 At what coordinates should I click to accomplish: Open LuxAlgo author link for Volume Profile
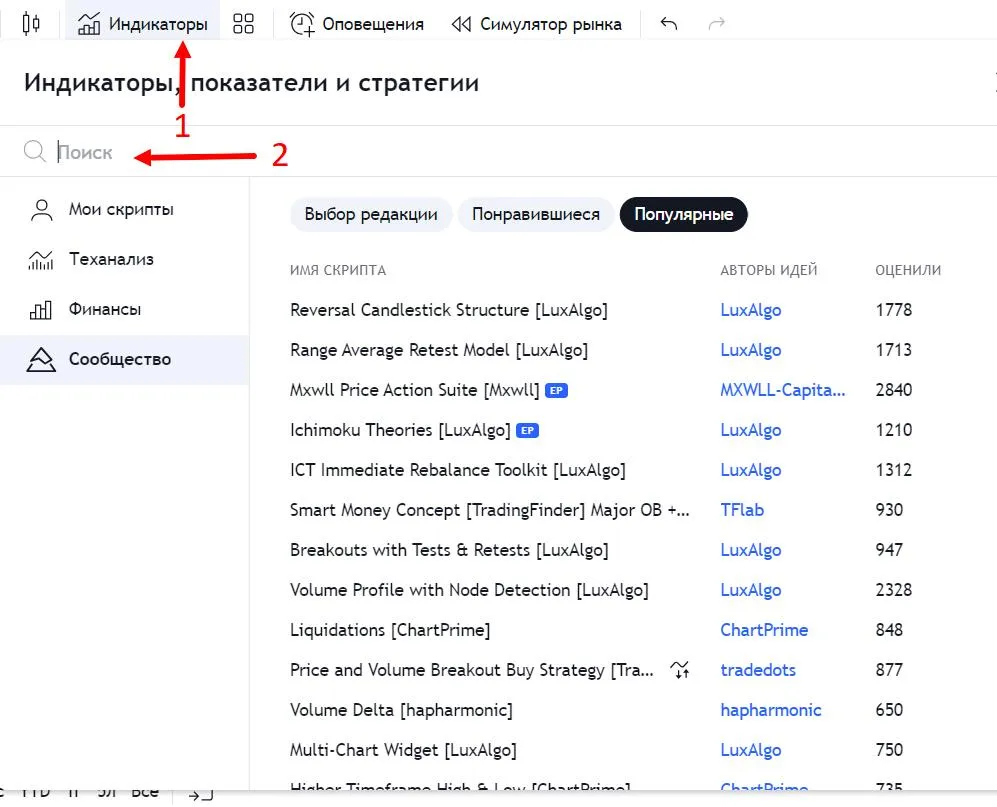751,590
